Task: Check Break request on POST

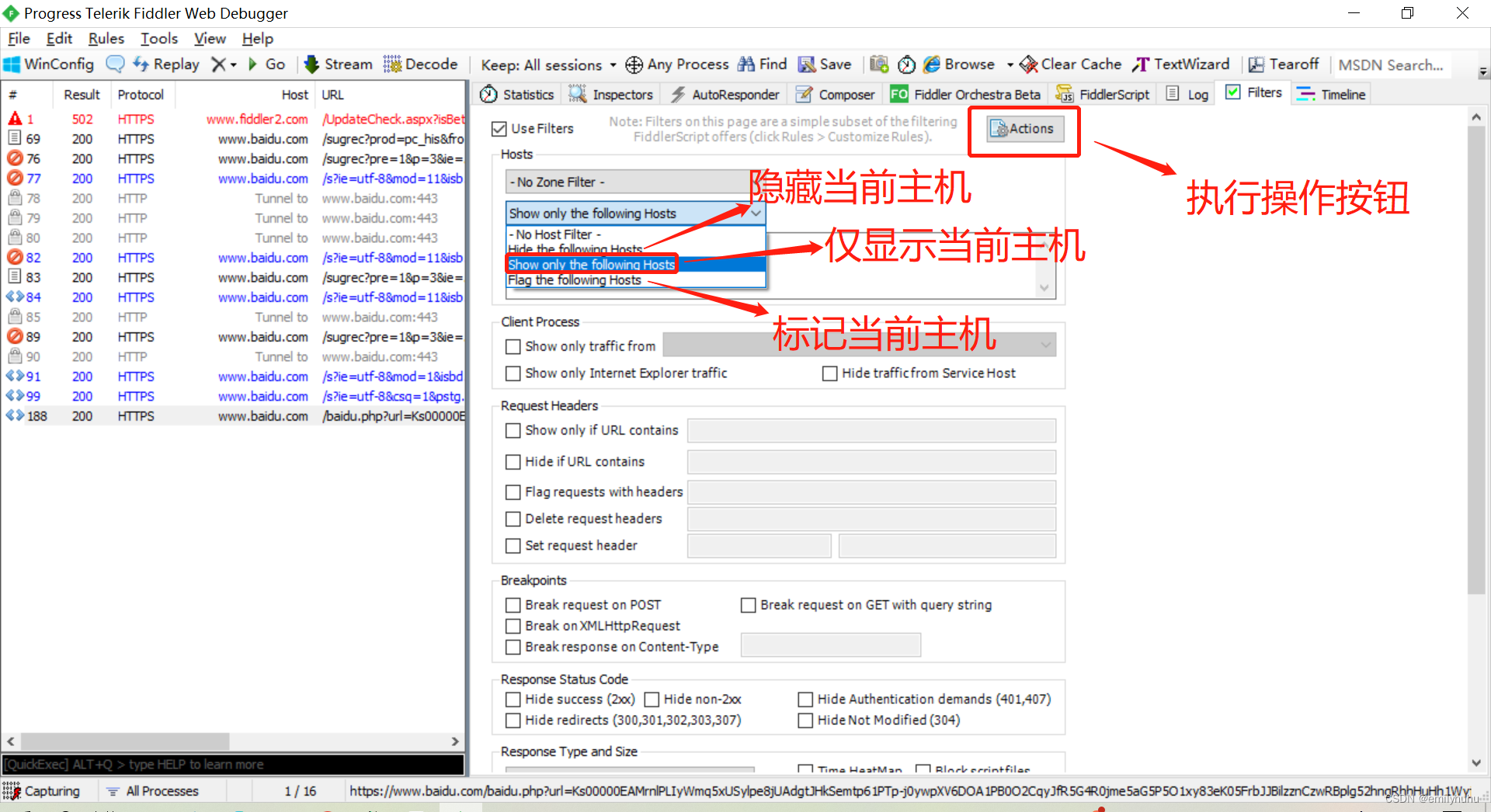Action: click(513, 605)
